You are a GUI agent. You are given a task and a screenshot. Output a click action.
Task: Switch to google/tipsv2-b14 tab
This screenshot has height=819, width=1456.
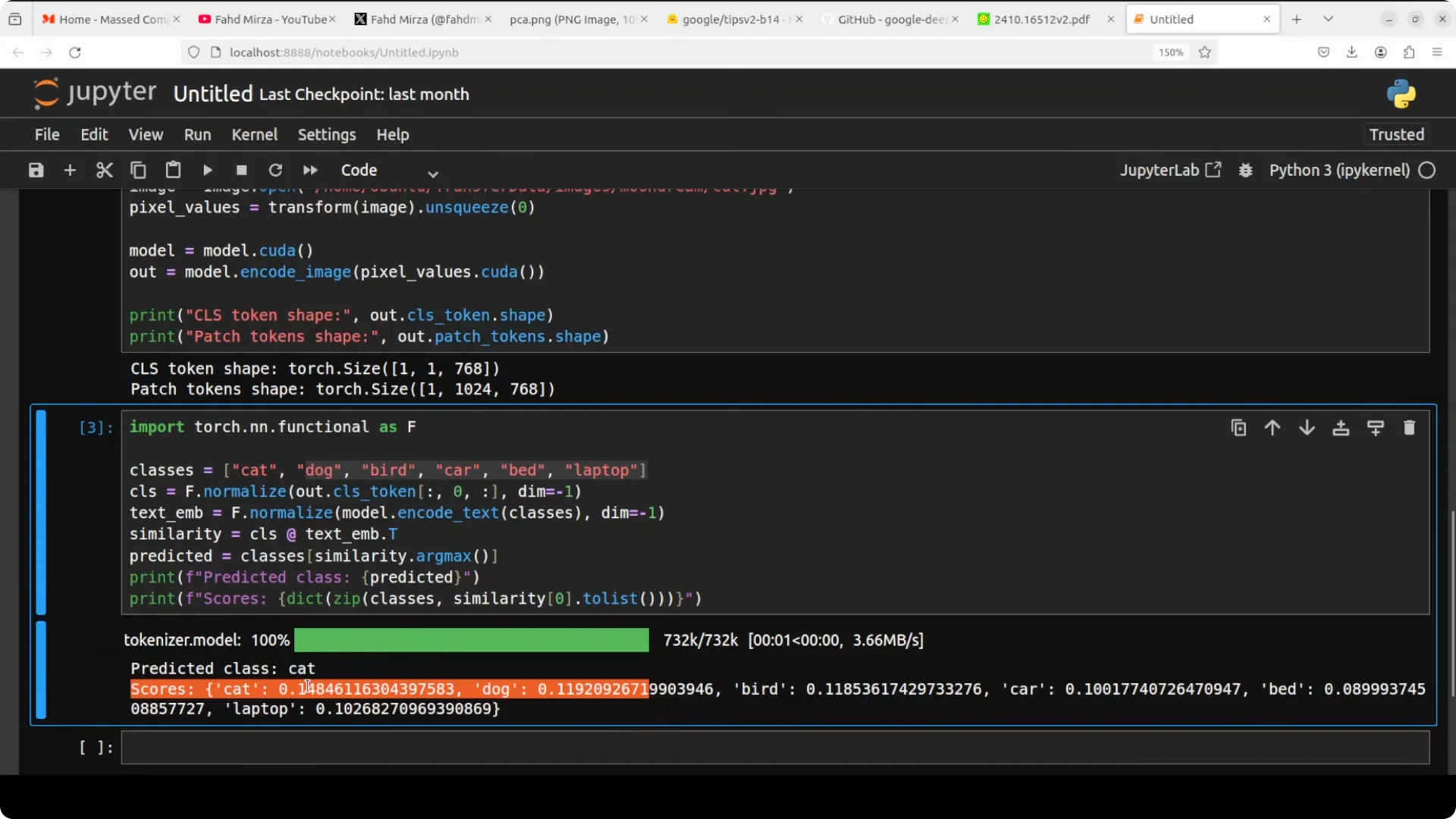pos(735,19)
